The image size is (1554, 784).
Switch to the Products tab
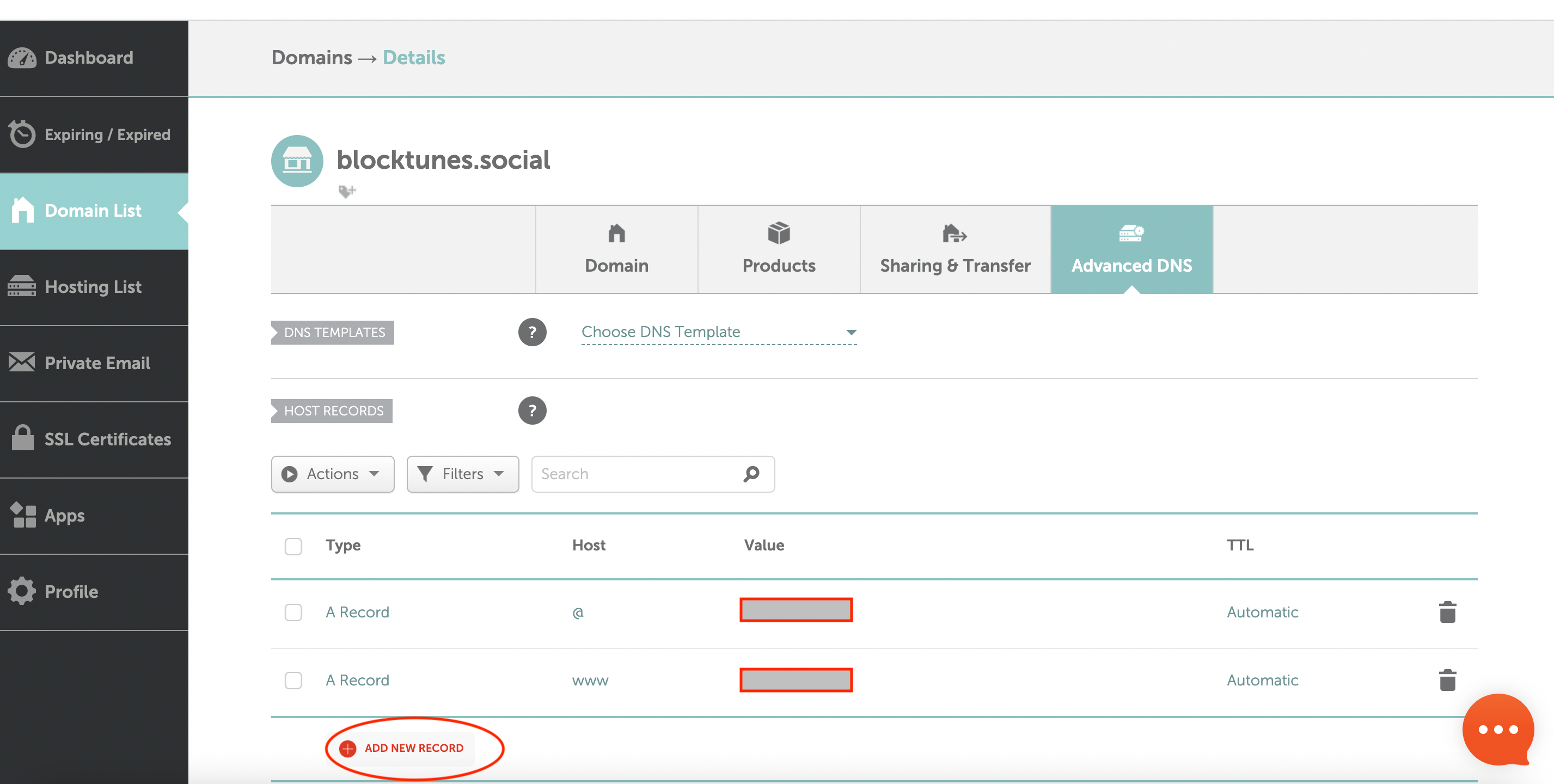(x=779, y=249)
